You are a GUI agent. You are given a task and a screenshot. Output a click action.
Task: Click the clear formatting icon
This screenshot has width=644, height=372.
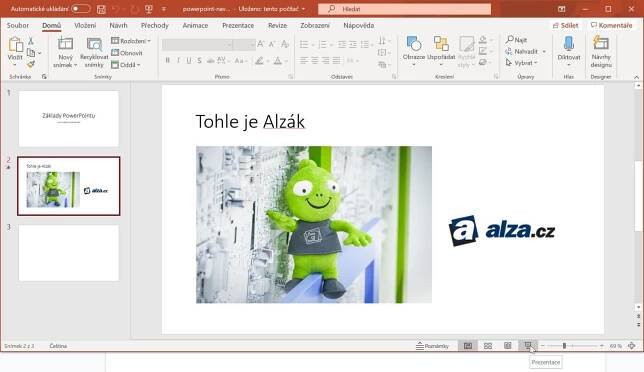pyautogui.click(x=285, y=44)
